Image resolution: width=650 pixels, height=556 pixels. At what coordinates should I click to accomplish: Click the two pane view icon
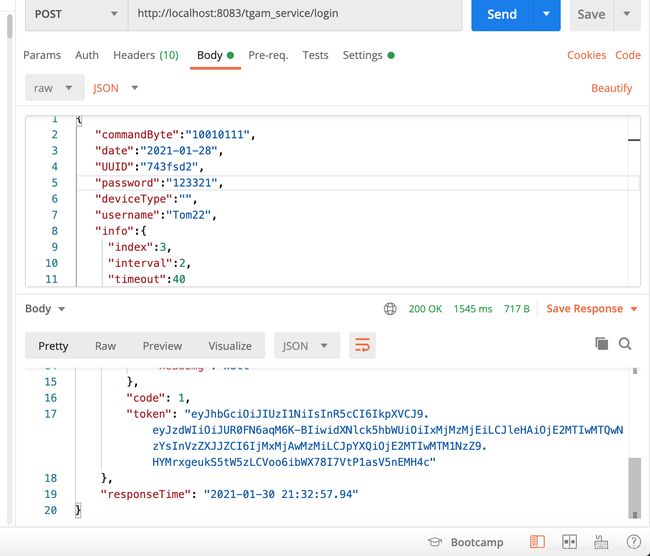click(x=570, y=541)
